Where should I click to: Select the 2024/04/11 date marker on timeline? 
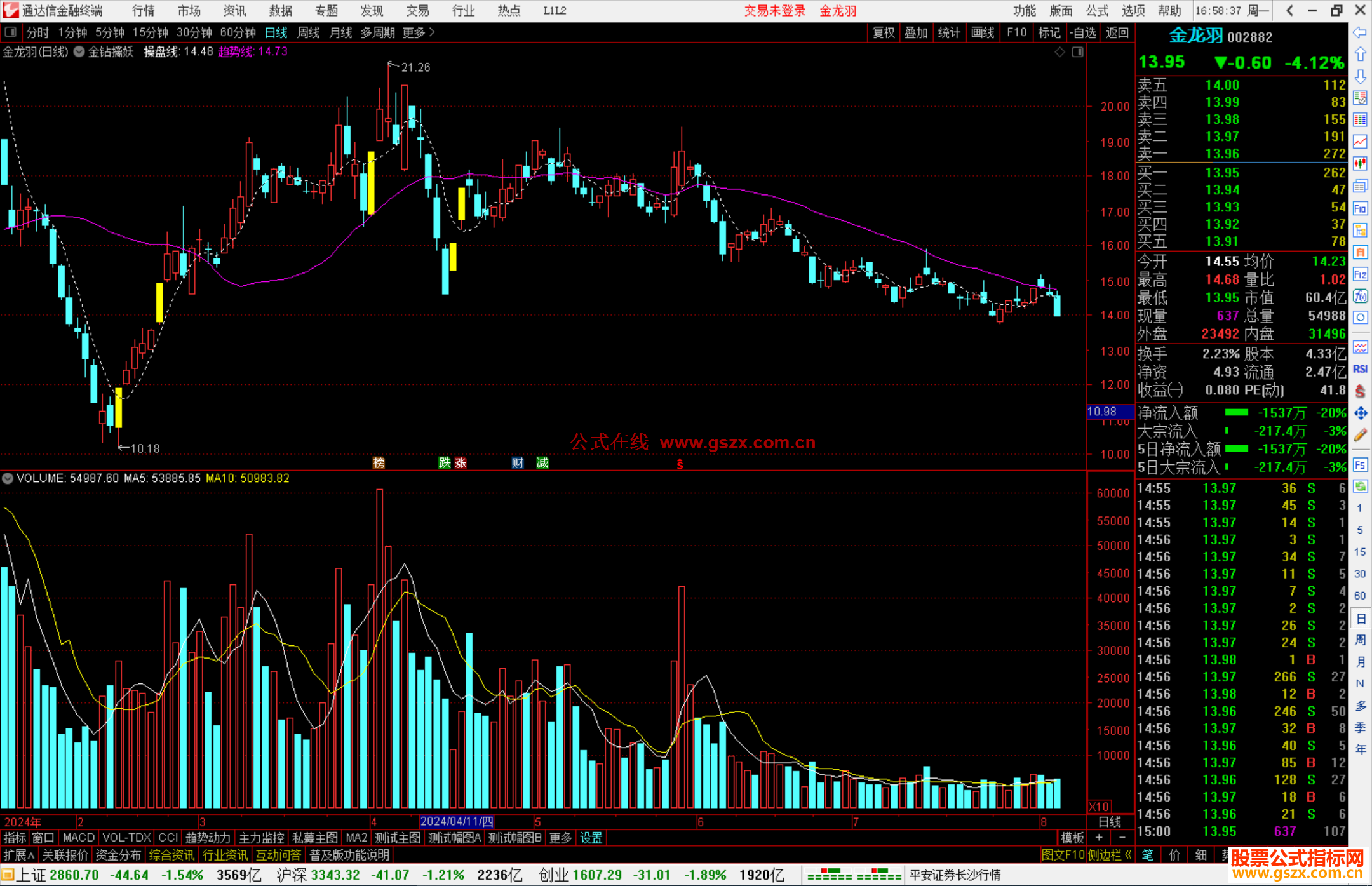point(456,821)
